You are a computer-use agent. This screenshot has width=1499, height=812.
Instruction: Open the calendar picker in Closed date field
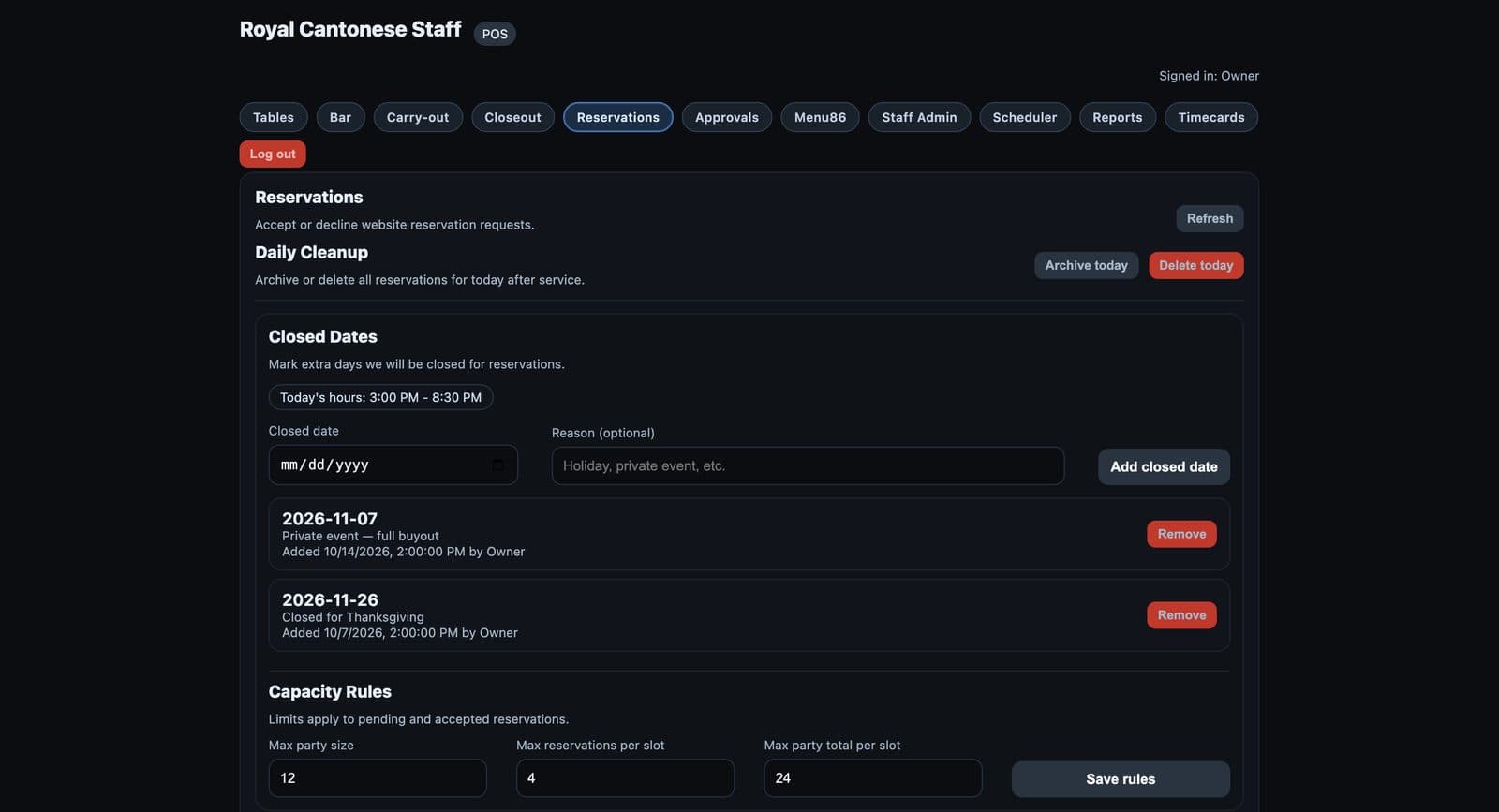click(x=497, y=465)
